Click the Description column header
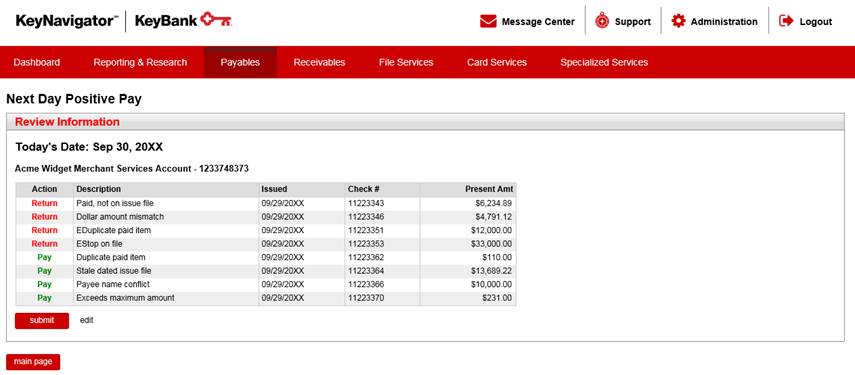Screen dimensions: 855x375 pos(99,189)
